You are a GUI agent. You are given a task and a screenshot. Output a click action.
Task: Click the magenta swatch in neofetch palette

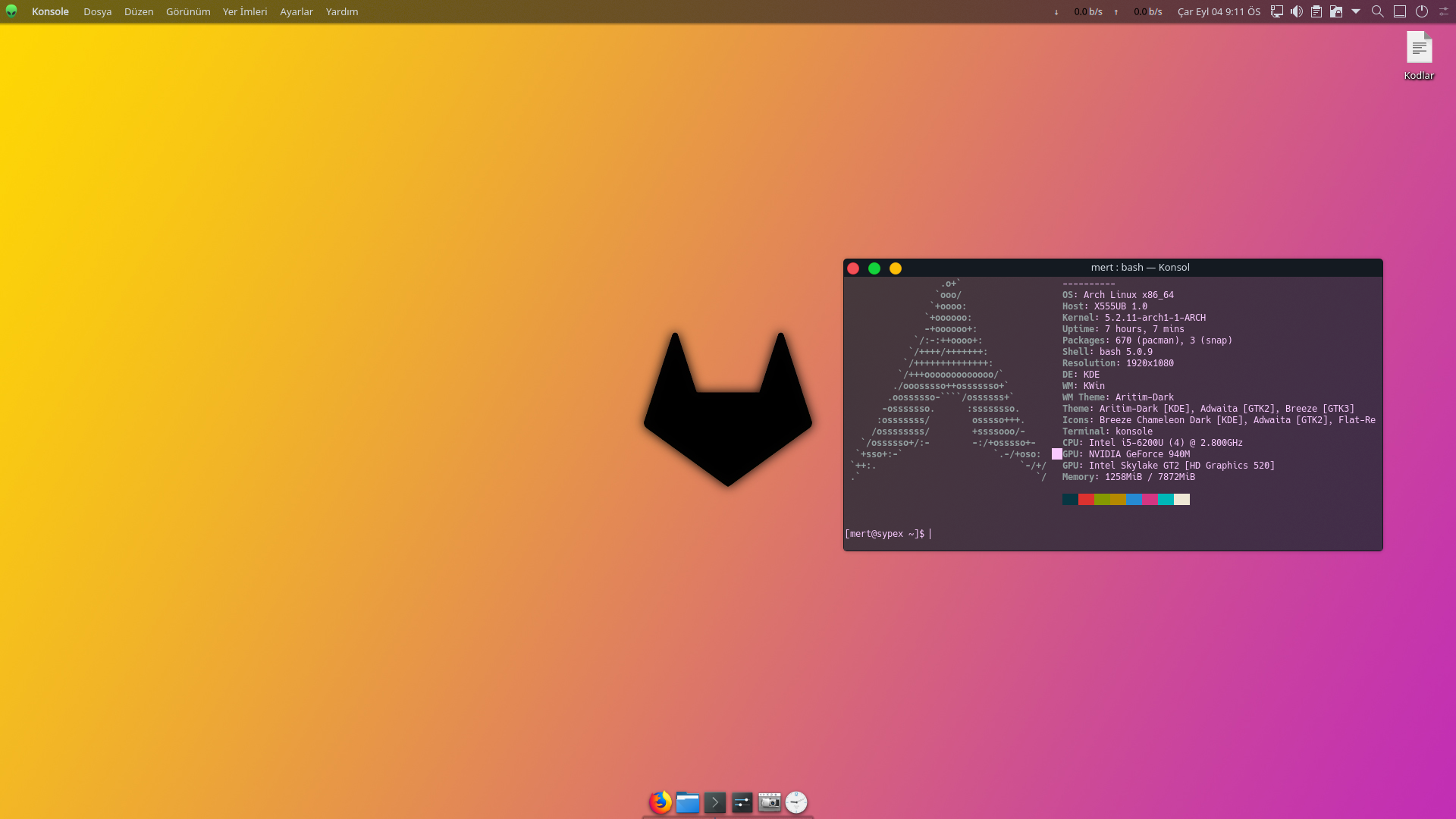(x=1150, y=499)
